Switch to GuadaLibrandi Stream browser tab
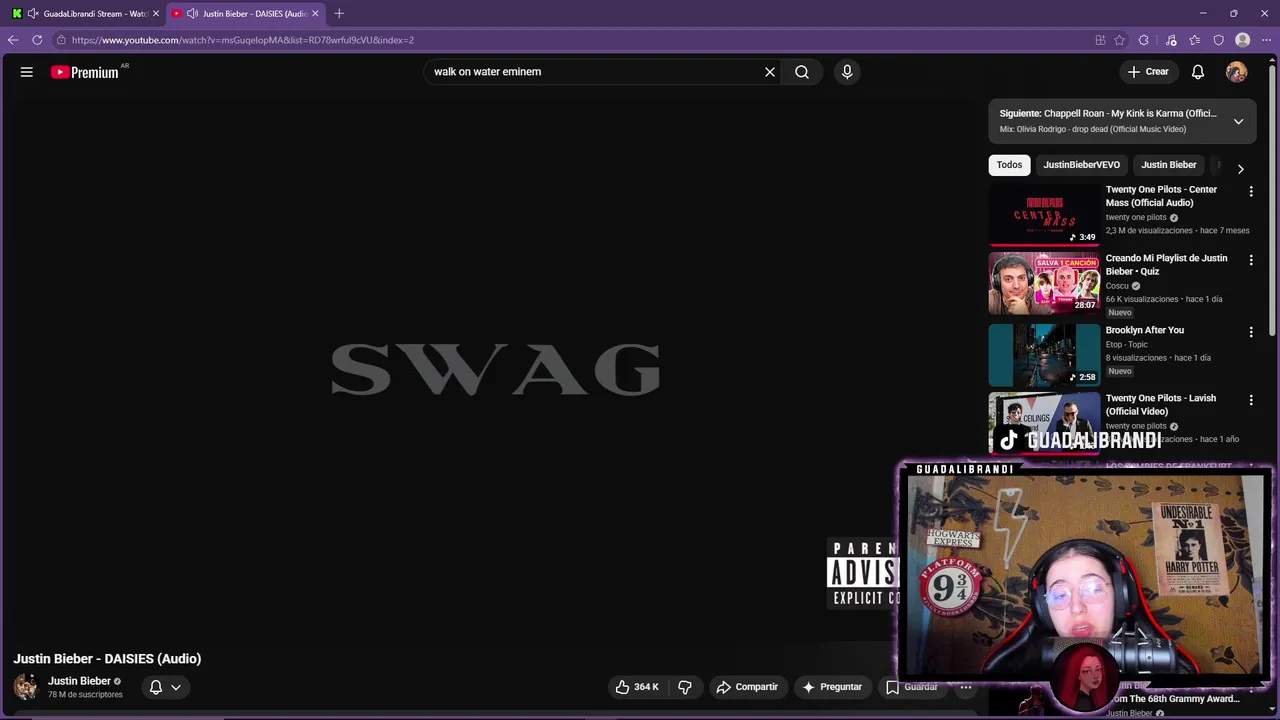The image size is (1280, 720). [x=86, y=13]
